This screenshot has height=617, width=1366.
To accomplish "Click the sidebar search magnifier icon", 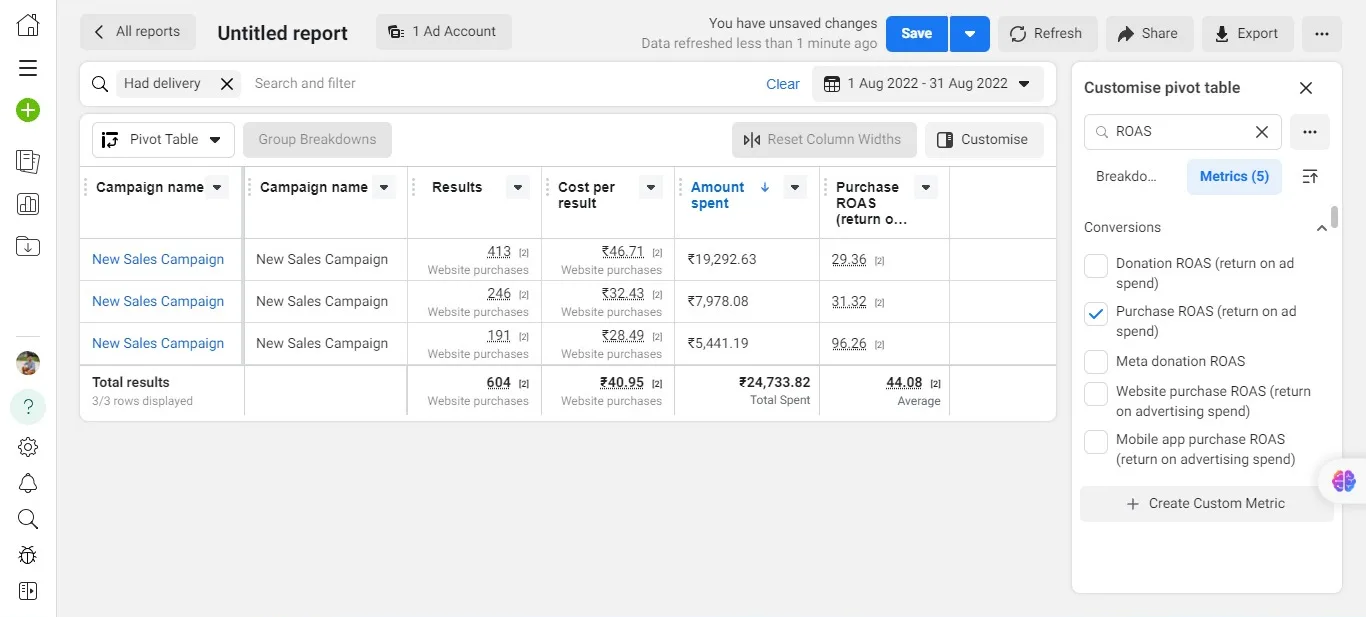I will click(x=28, y=519).
